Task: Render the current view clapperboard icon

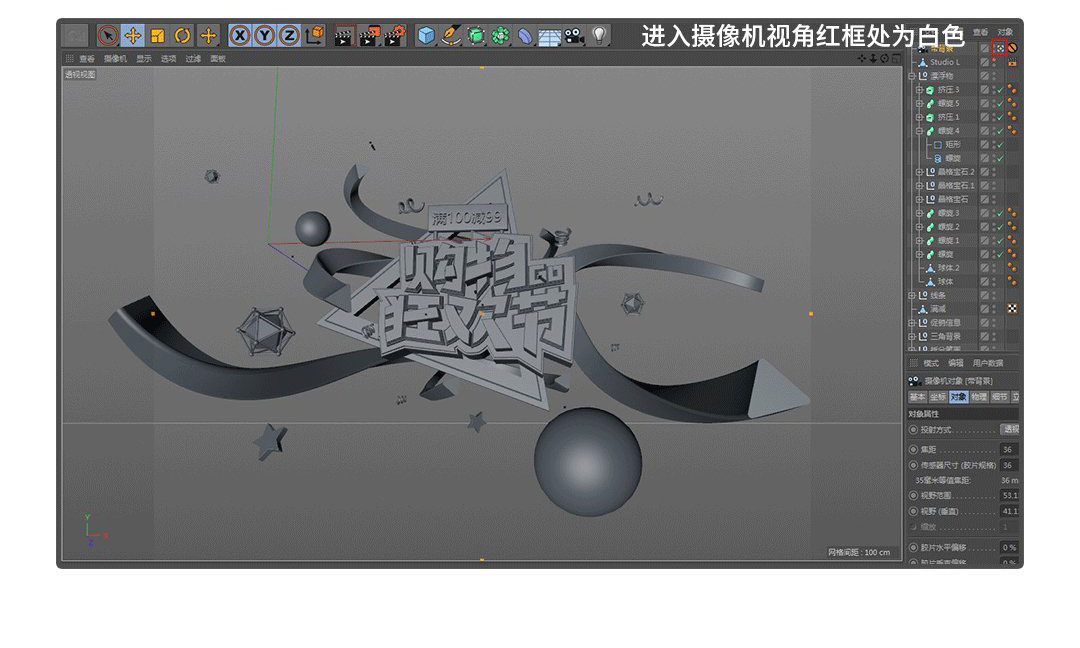Action: 343,36
